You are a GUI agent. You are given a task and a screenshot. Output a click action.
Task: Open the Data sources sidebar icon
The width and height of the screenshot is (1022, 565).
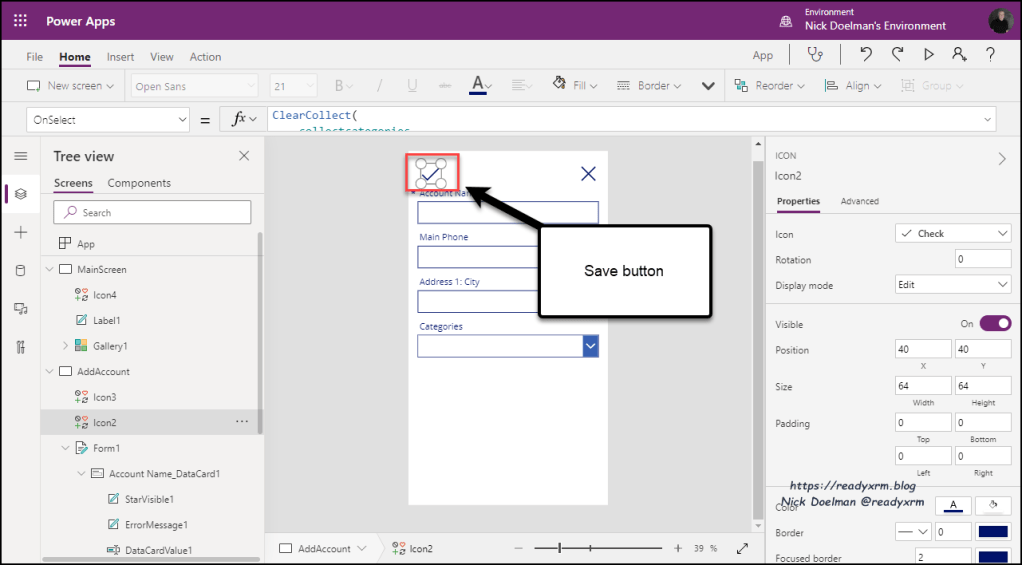[x=20, y=270]
